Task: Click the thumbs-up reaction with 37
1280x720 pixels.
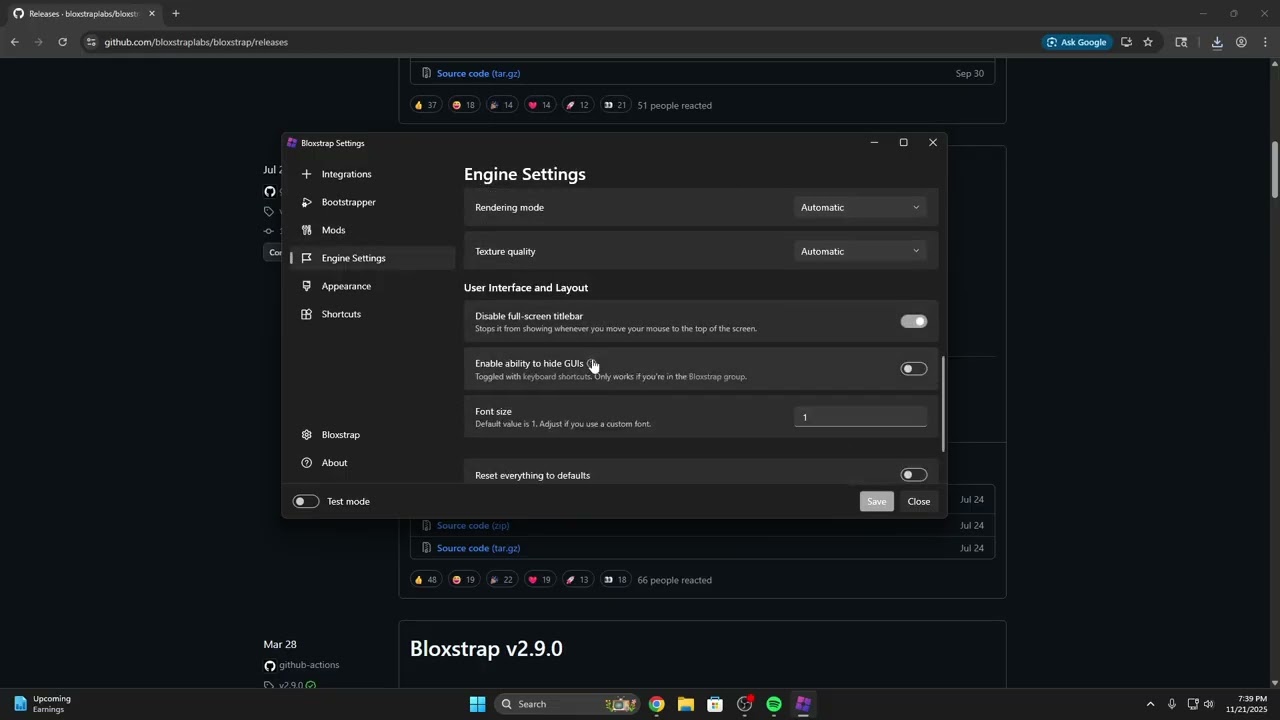Action: [x=426, y=105]
